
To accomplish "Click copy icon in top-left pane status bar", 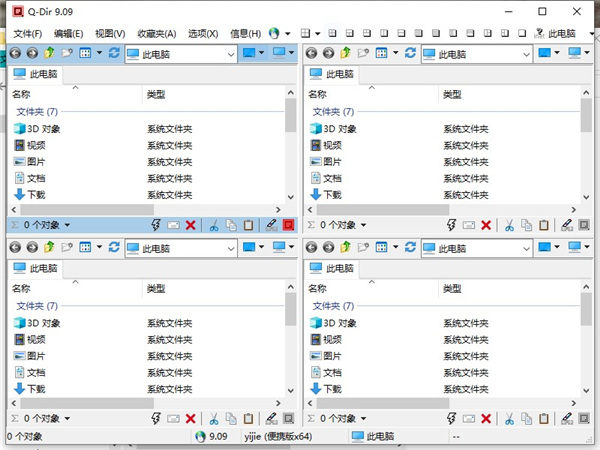I will [229, 226].
